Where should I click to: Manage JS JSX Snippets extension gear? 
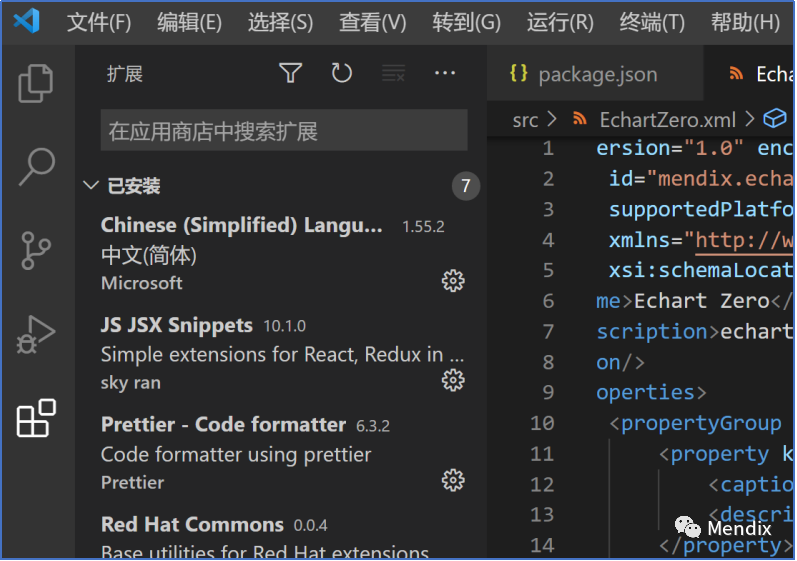tap(453, 380)
